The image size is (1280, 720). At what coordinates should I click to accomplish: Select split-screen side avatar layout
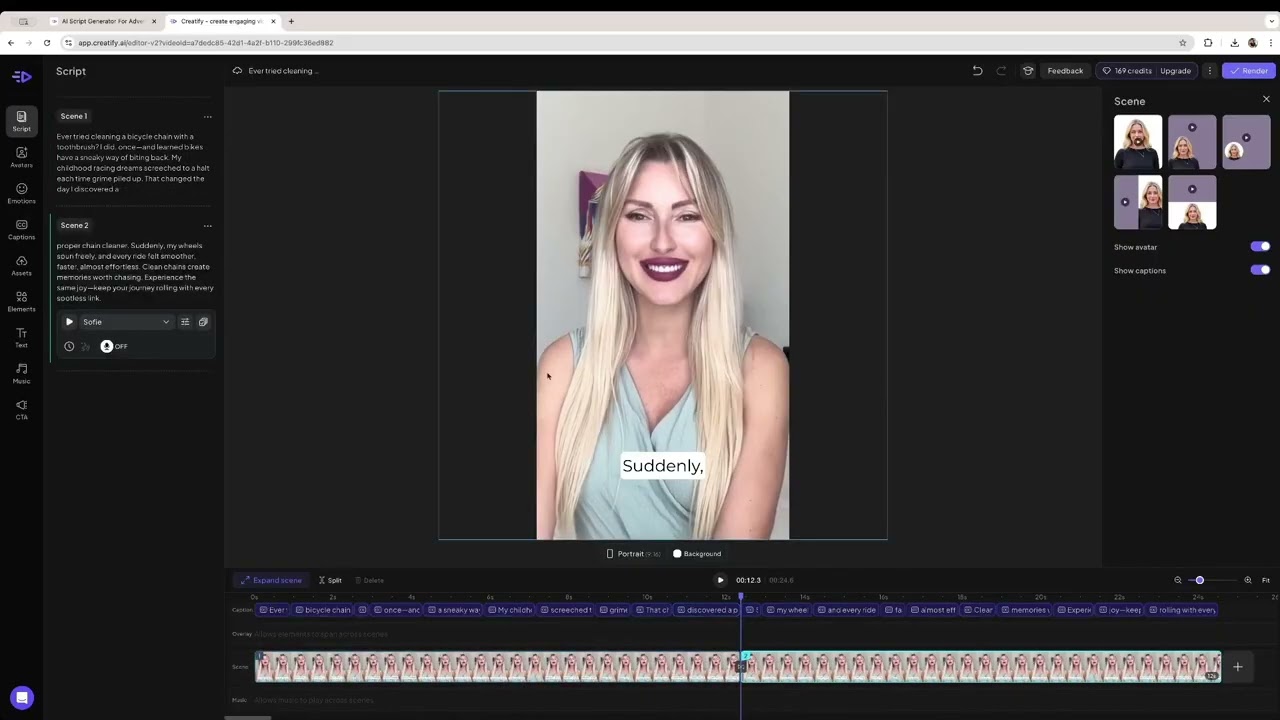coord(1138,202)
